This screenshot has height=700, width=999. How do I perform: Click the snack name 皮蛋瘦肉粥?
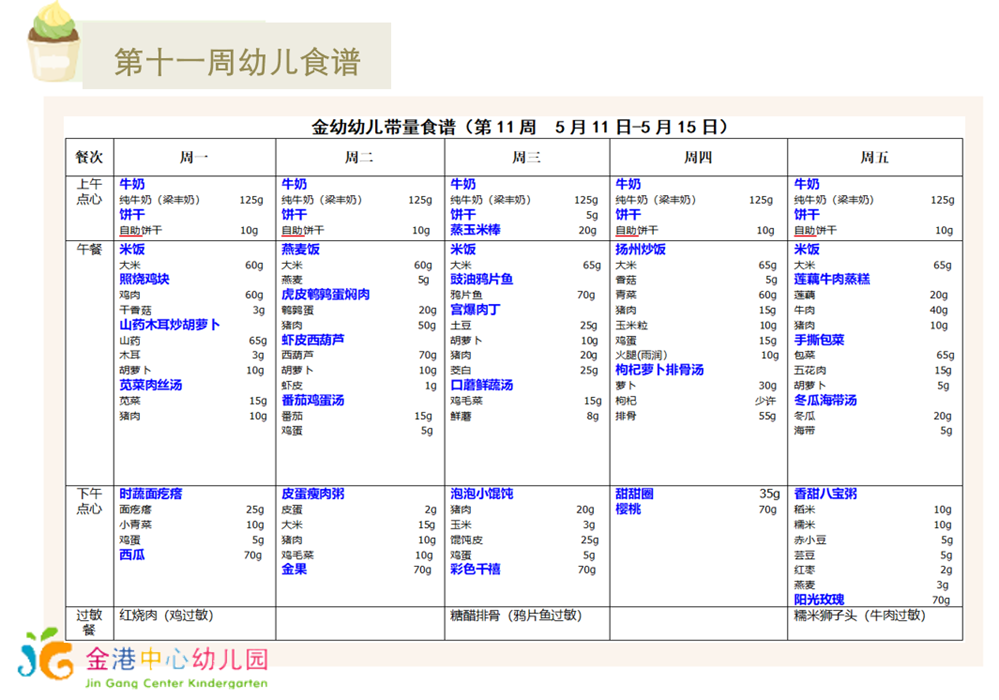click(x=313, y=494)
